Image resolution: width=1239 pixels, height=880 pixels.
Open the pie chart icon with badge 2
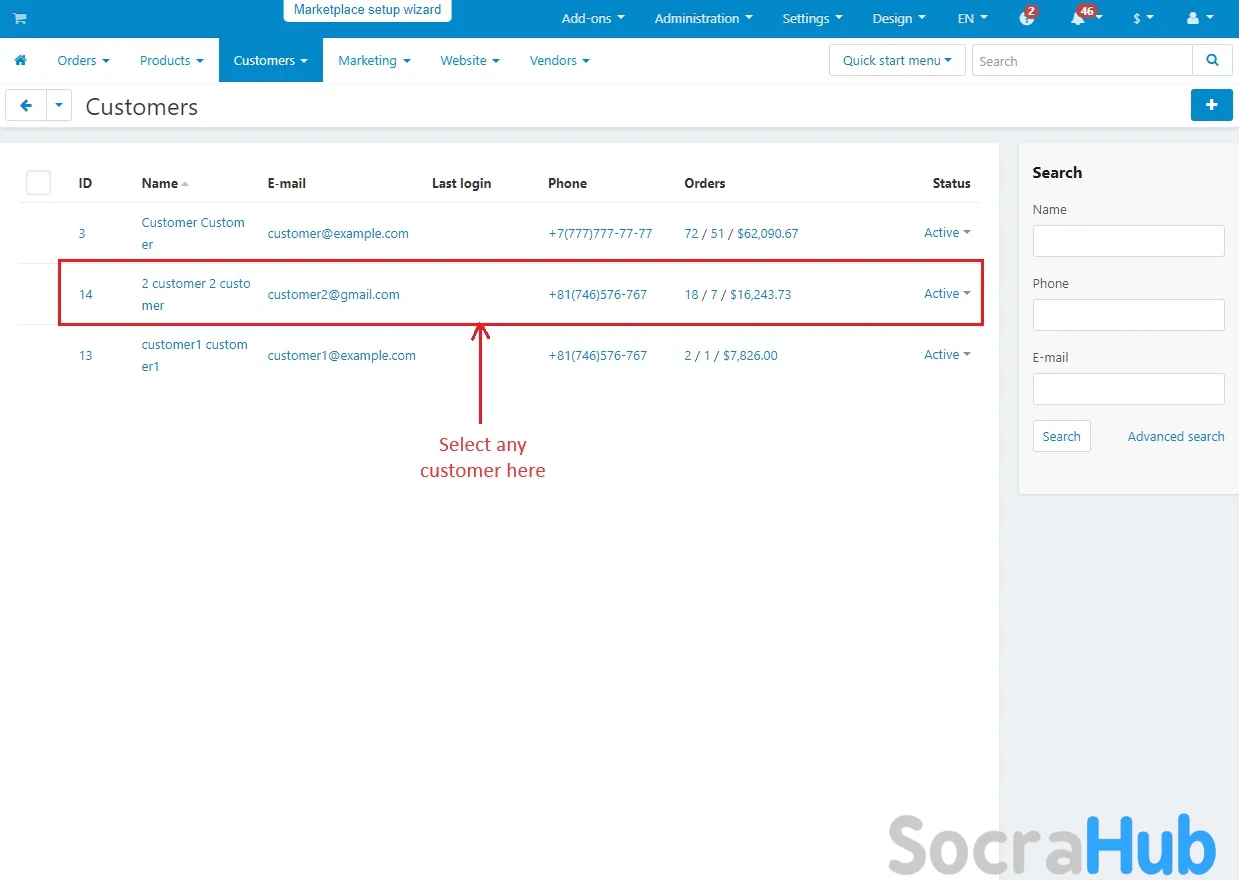(1026, 19)
